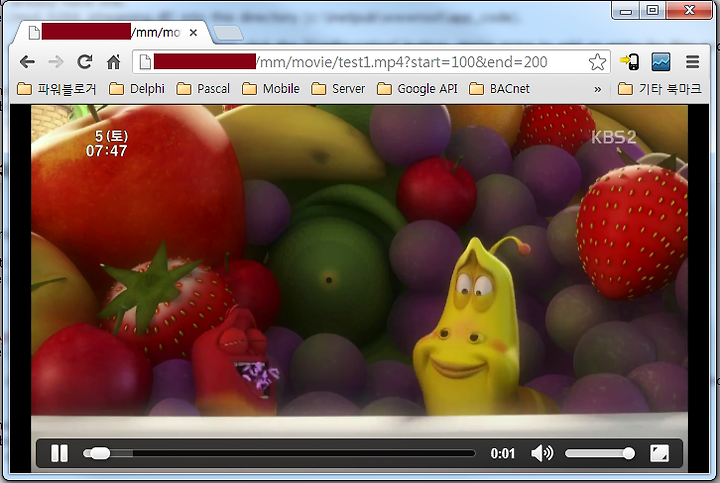Go back to previous page
This screenshot has width=720, height=483.
coord(28,62)
